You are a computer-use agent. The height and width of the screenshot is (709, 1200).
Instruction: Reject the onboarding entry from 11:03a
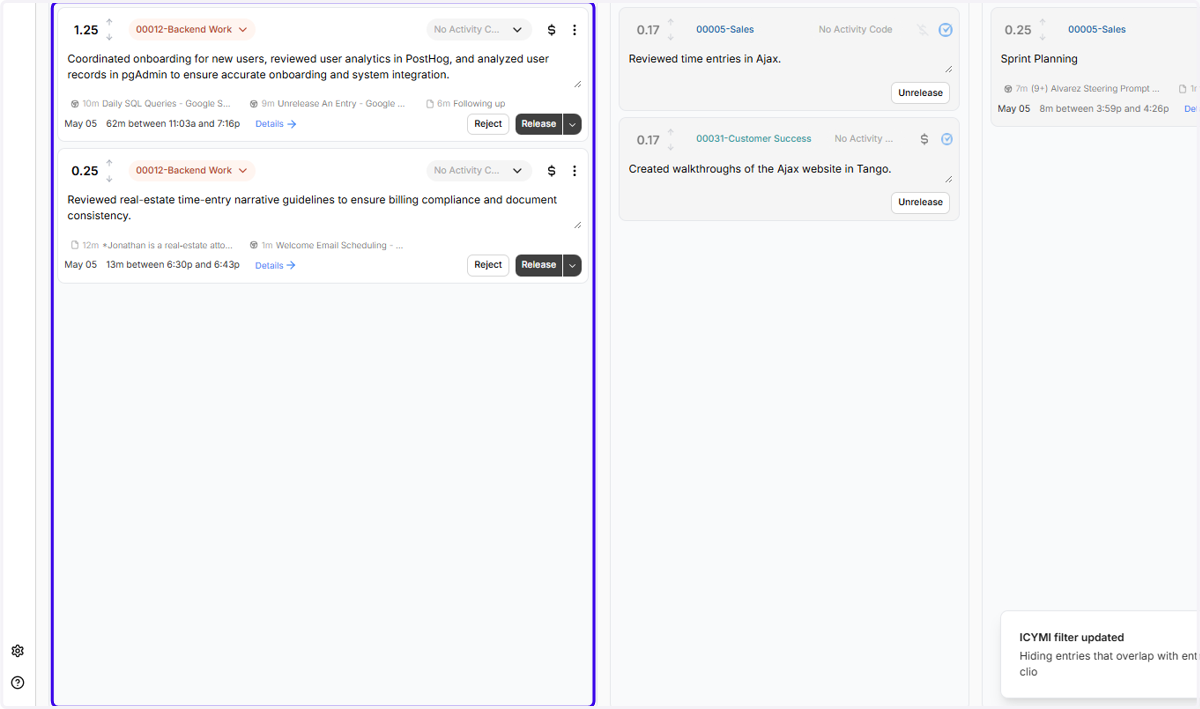pos(488,124)
